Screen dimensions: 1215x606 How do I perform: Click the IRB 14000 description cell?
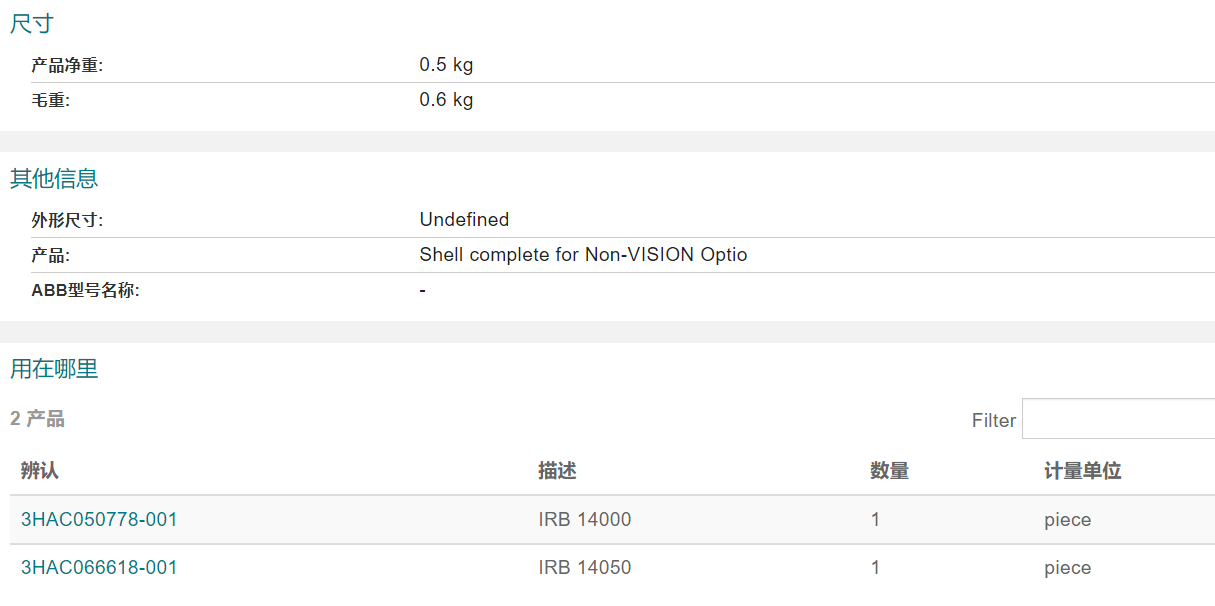[x=585, y=519]
